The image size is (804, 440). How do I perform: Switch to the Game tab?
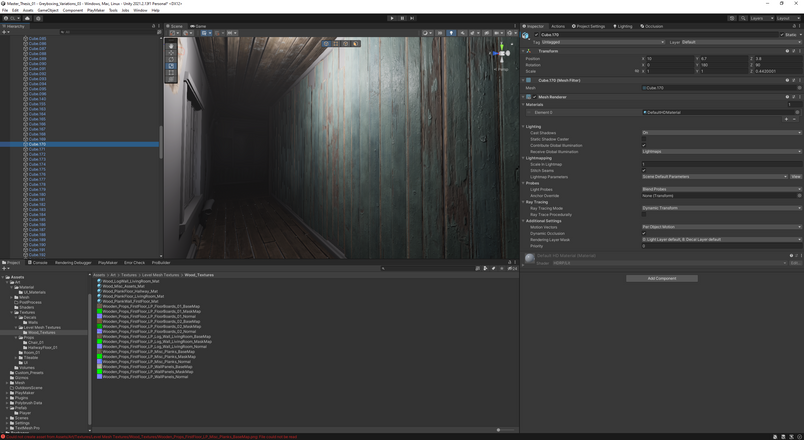point(198,26)
